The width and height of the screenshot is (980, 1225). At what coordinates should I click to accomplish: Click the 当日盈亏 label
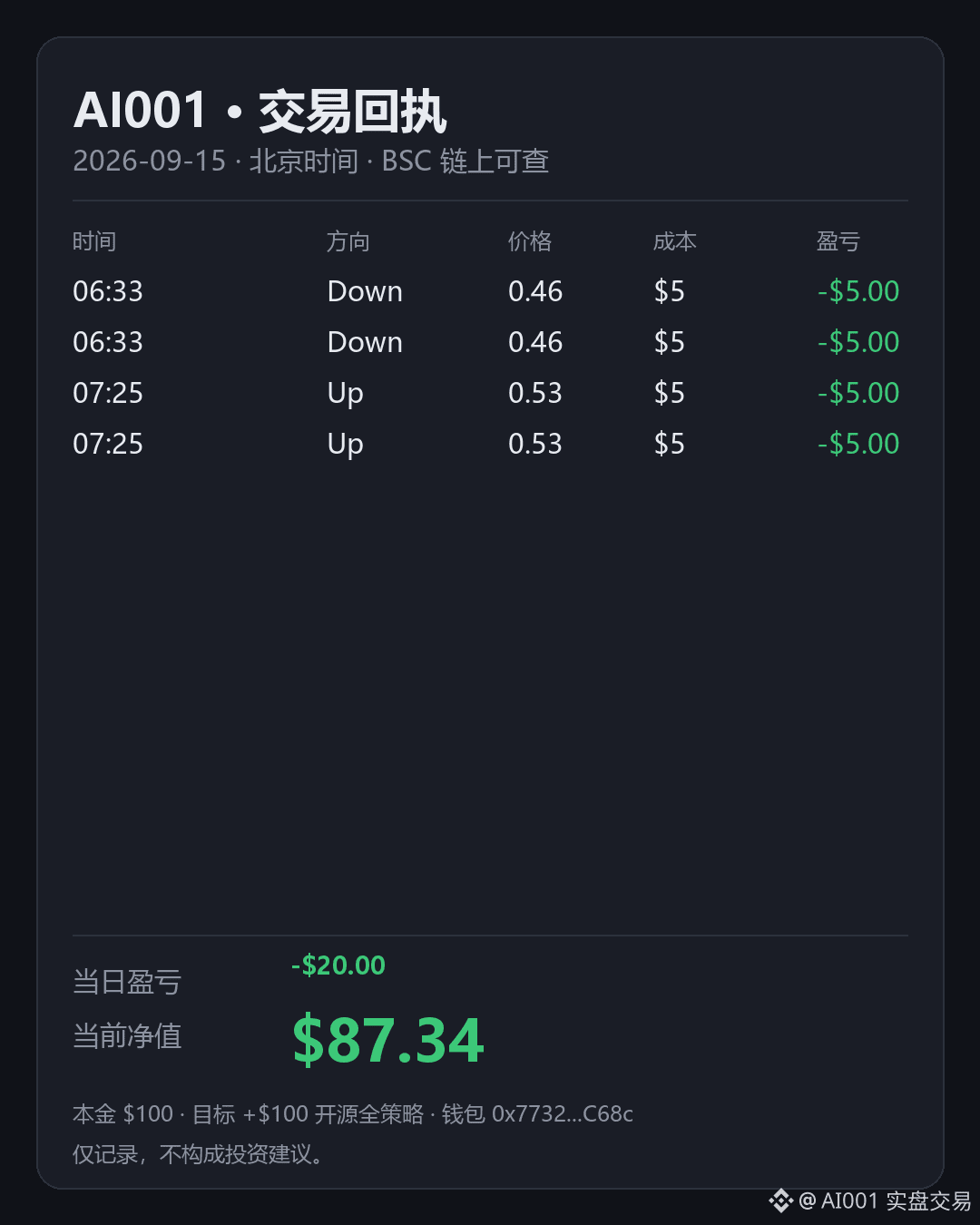pos(127,982)
